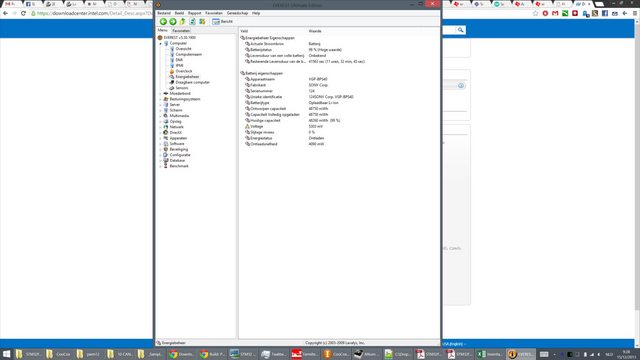The width and height of the screenshot is (640, 360).
Task: Click the Overclock flame icon in the tree
Action: tap(172, 71)
